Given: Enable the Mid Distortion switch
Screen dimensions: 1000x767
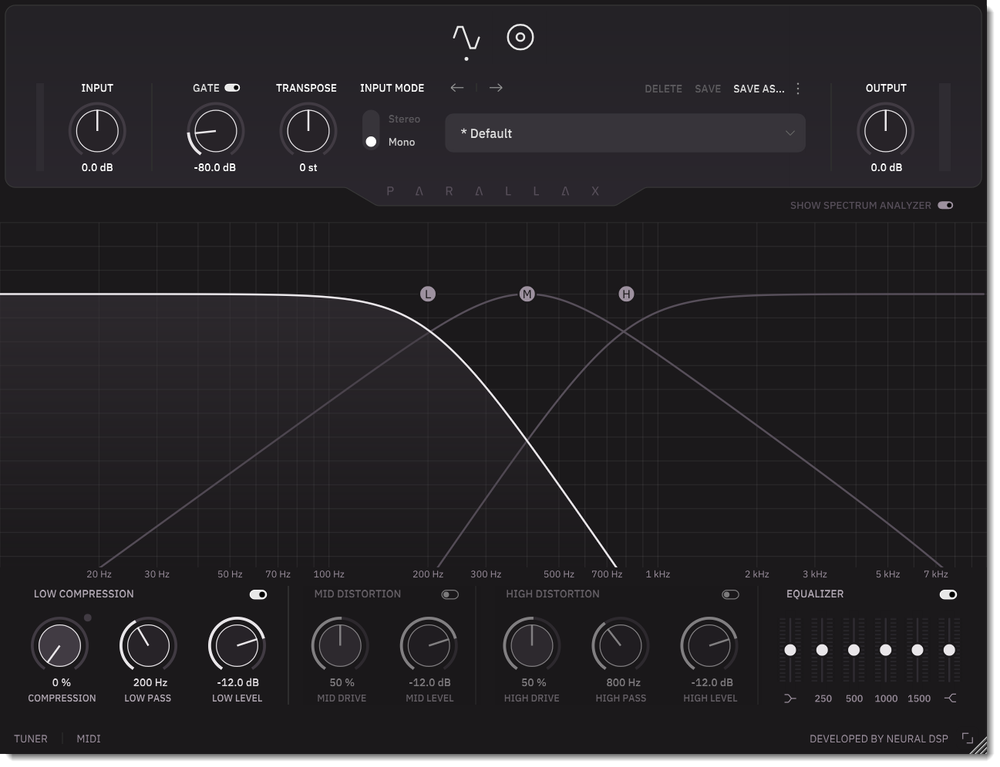Looking at the screenshot, I should tap(450, 594).
